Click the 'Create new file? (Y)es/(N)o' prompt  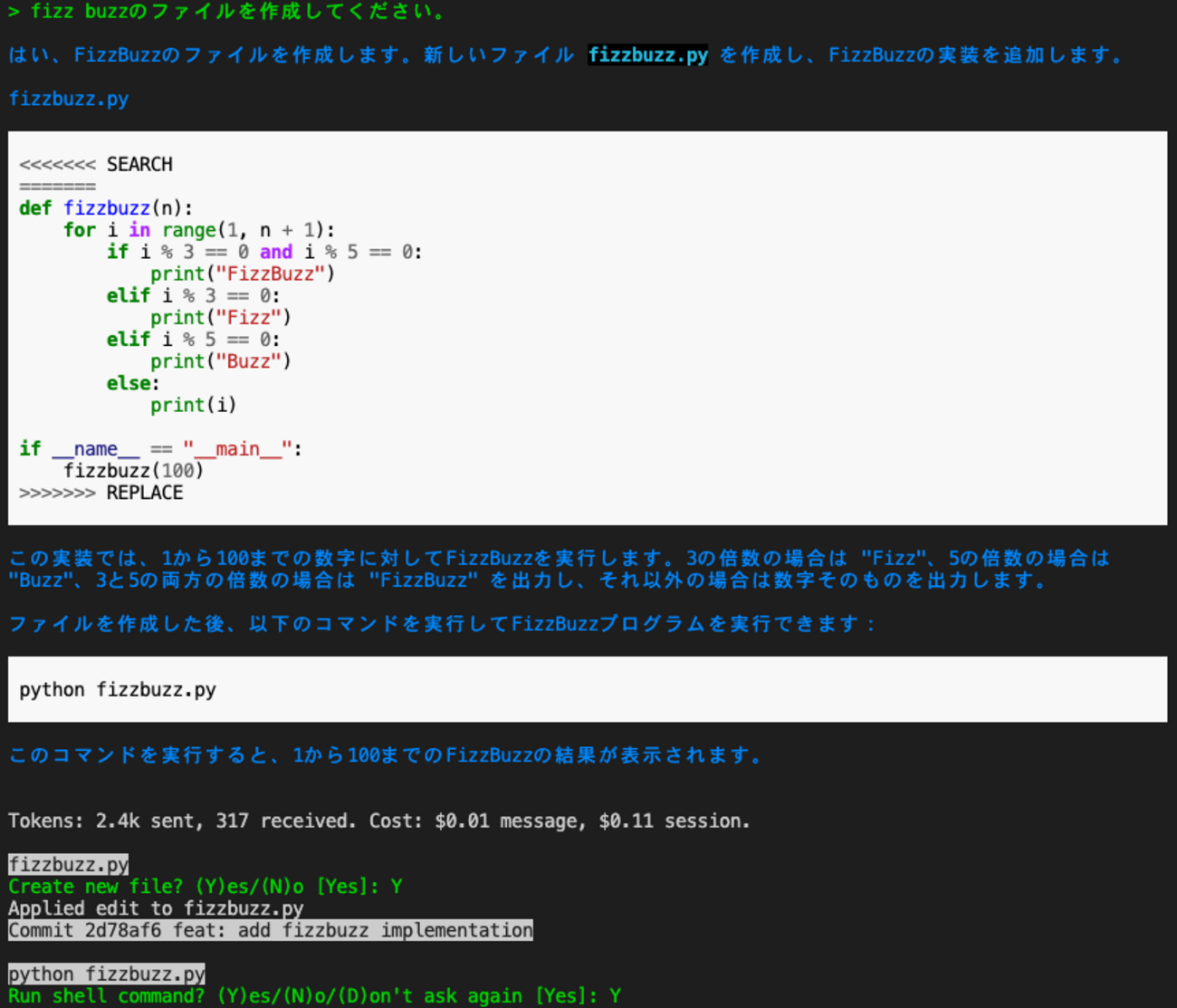click(206, 886)
